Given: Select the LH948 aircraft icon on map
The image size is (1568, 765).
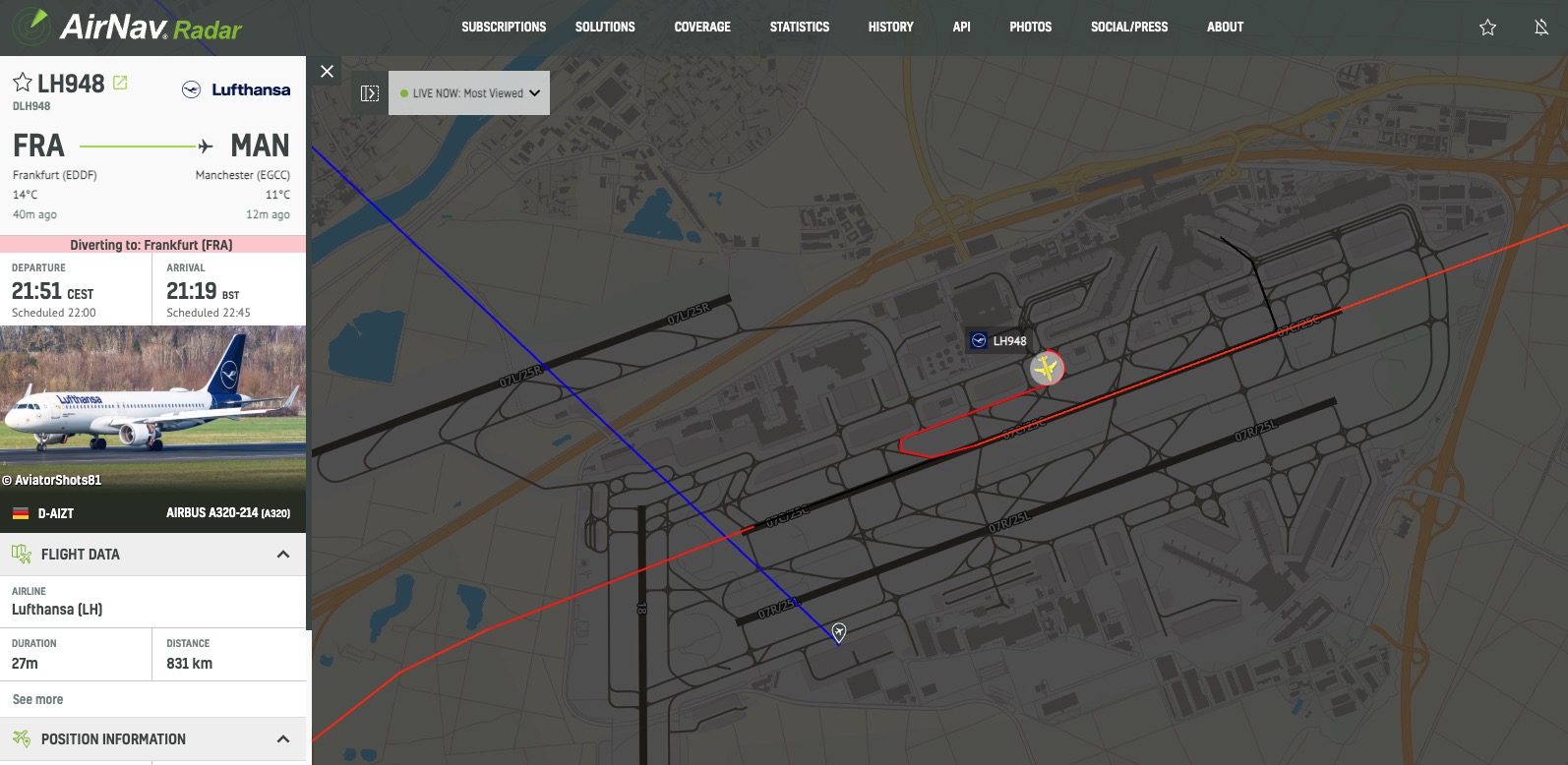Looking at the screenshot, I should [1047, 369].
